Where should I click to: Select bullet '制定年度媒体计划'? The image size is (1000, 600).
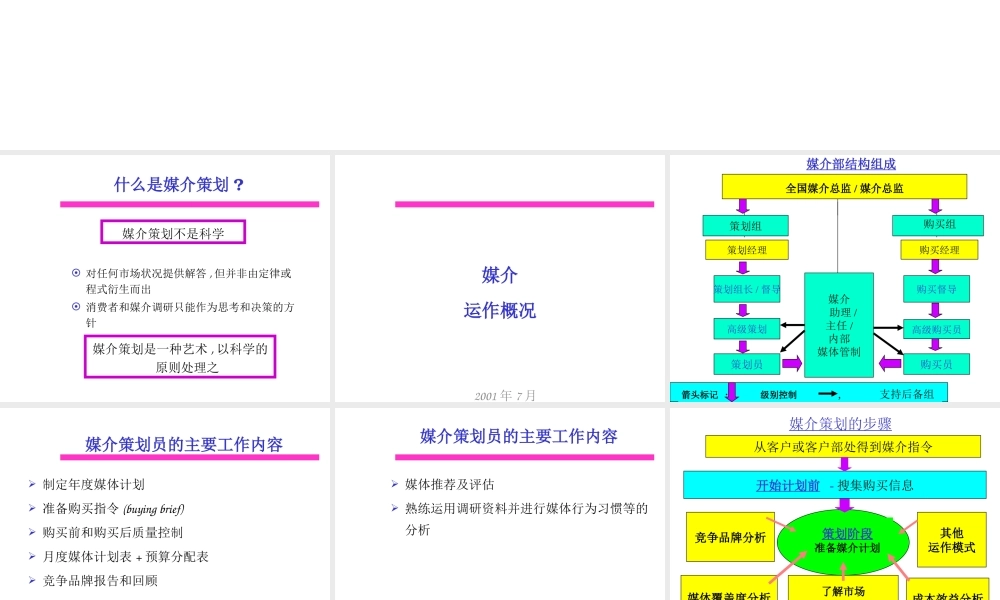(94, 485)
